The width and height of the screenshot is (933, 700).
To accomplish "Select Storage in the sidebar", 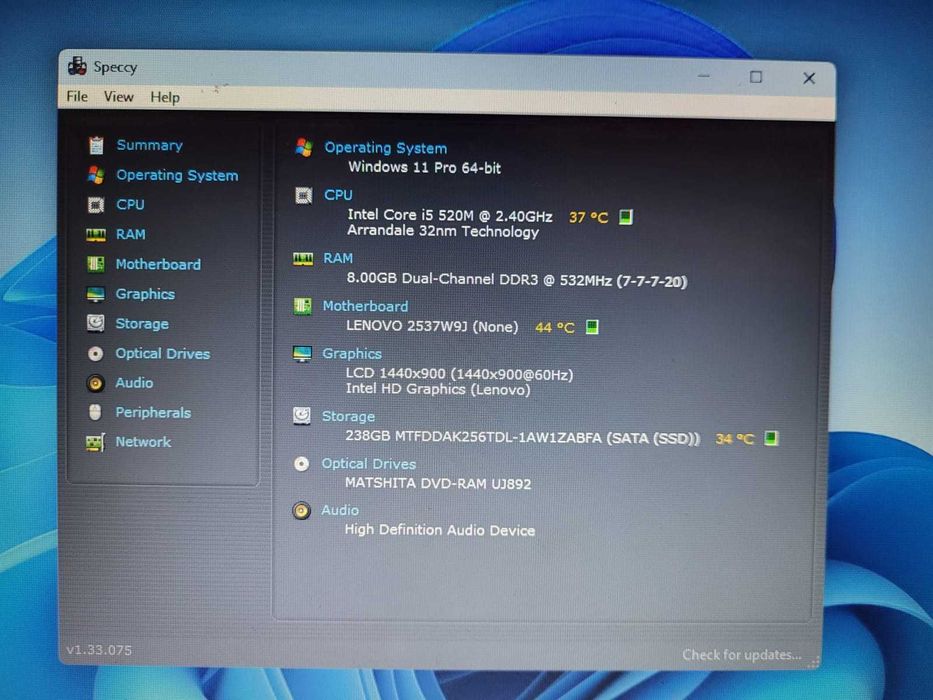I will click(x=142, y=324).
